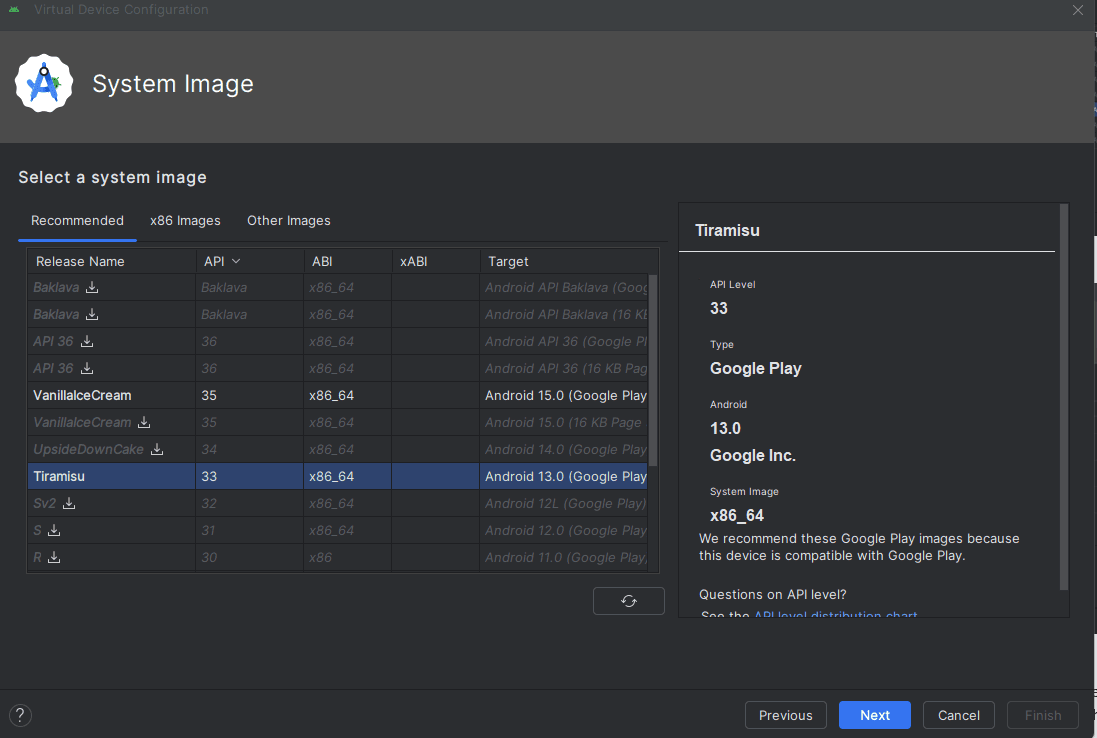Viewport: 1097px width, 738px height.
Task: Open the API level distribution chart link
Action: click(x=835, y=616)
